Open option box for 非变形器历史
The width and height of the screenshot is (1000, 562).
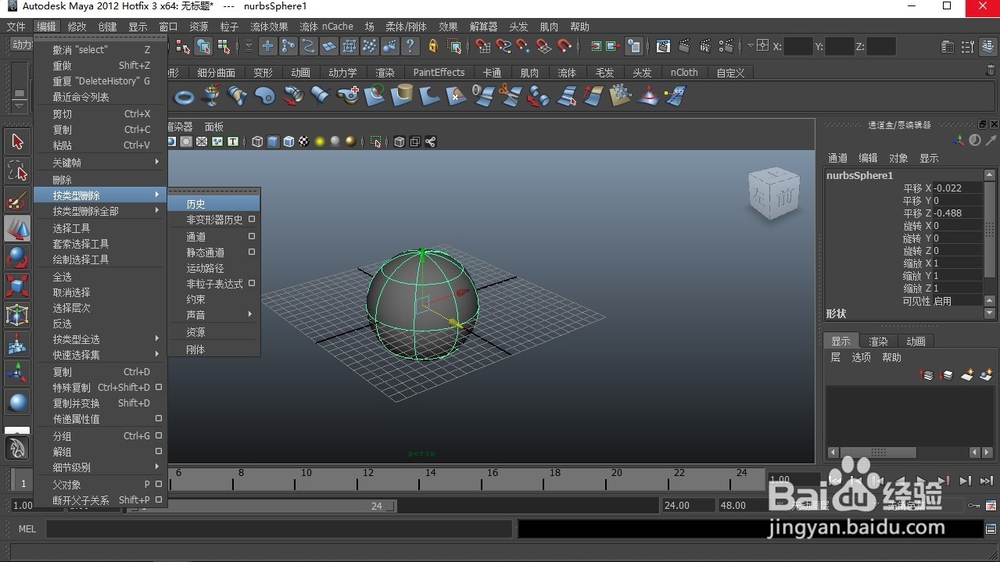(252, 219)
